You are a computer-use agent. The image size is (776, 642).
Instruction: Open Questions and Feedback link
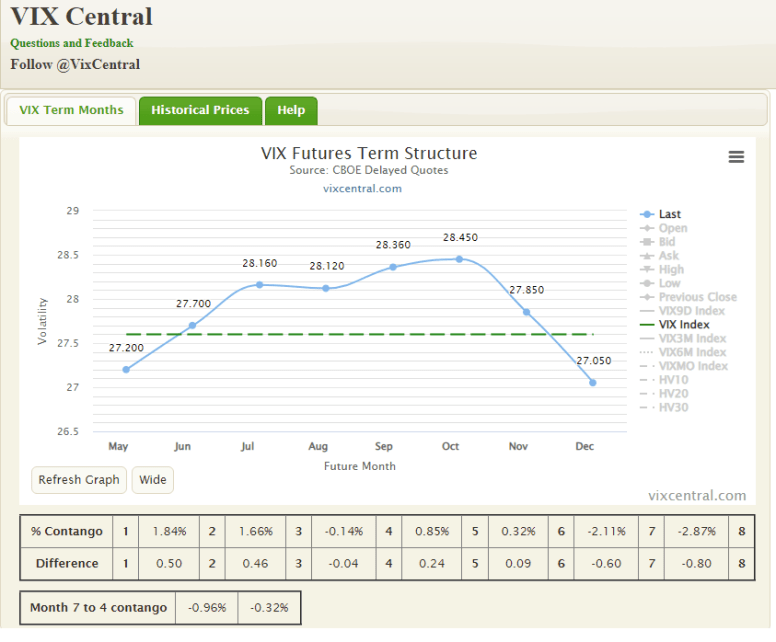point(71,43)
